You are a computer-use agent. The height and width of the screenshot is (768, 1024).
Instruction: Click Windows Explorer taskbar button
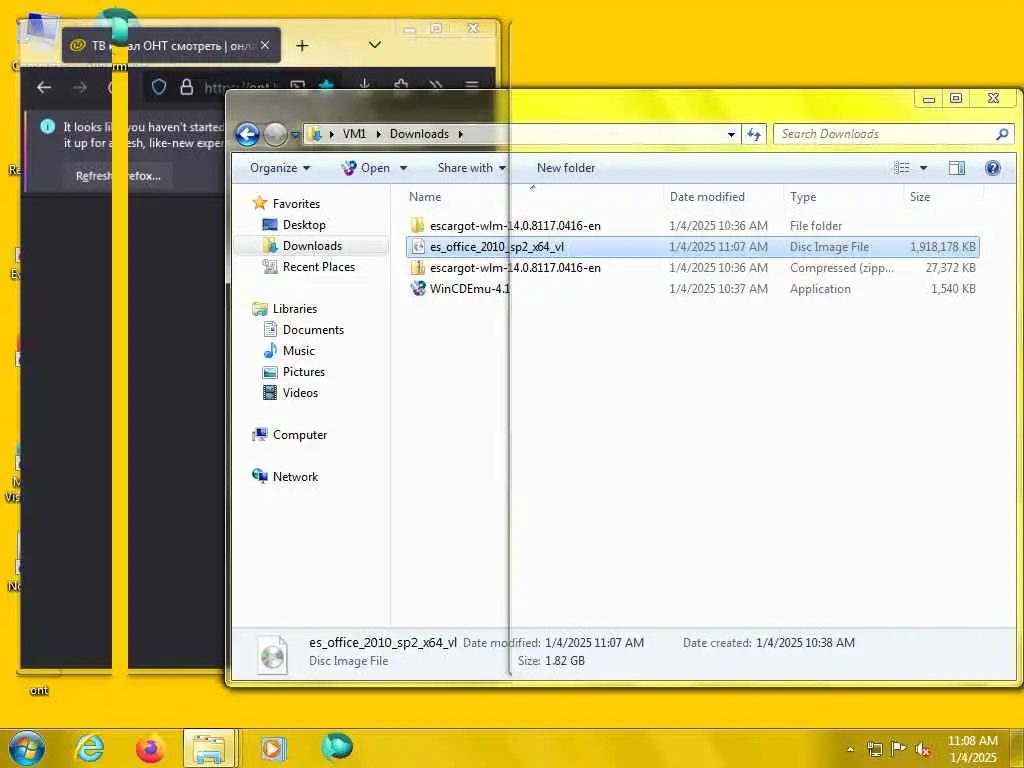(x=209, y=748)
